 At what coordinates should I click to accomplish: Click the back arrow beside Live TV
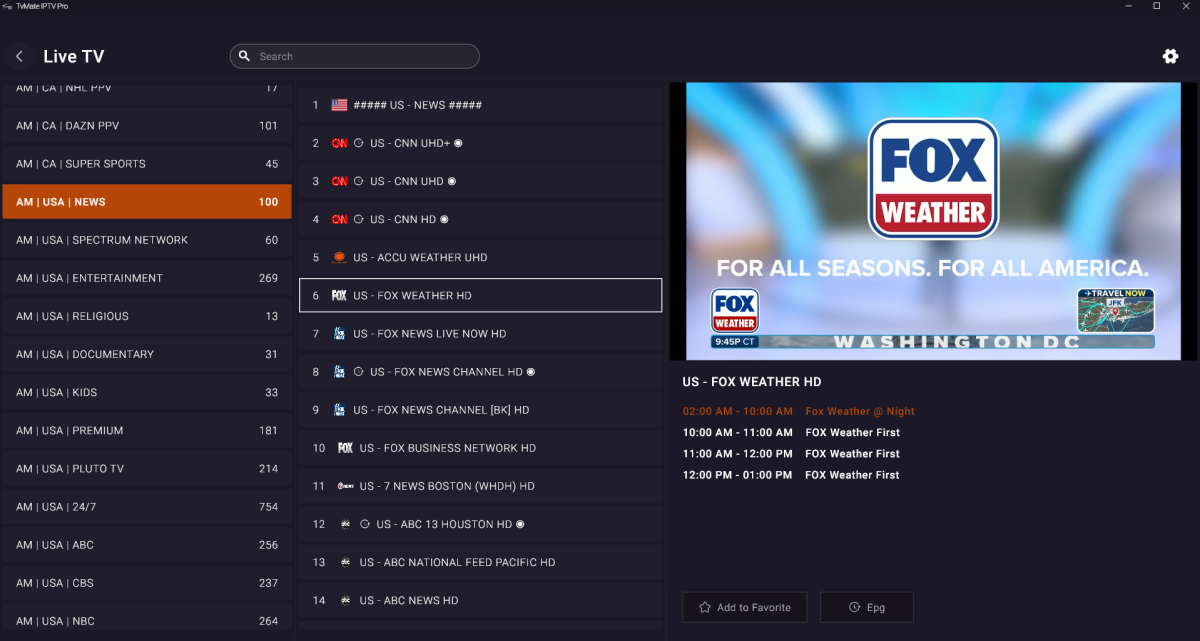[19, 57]
